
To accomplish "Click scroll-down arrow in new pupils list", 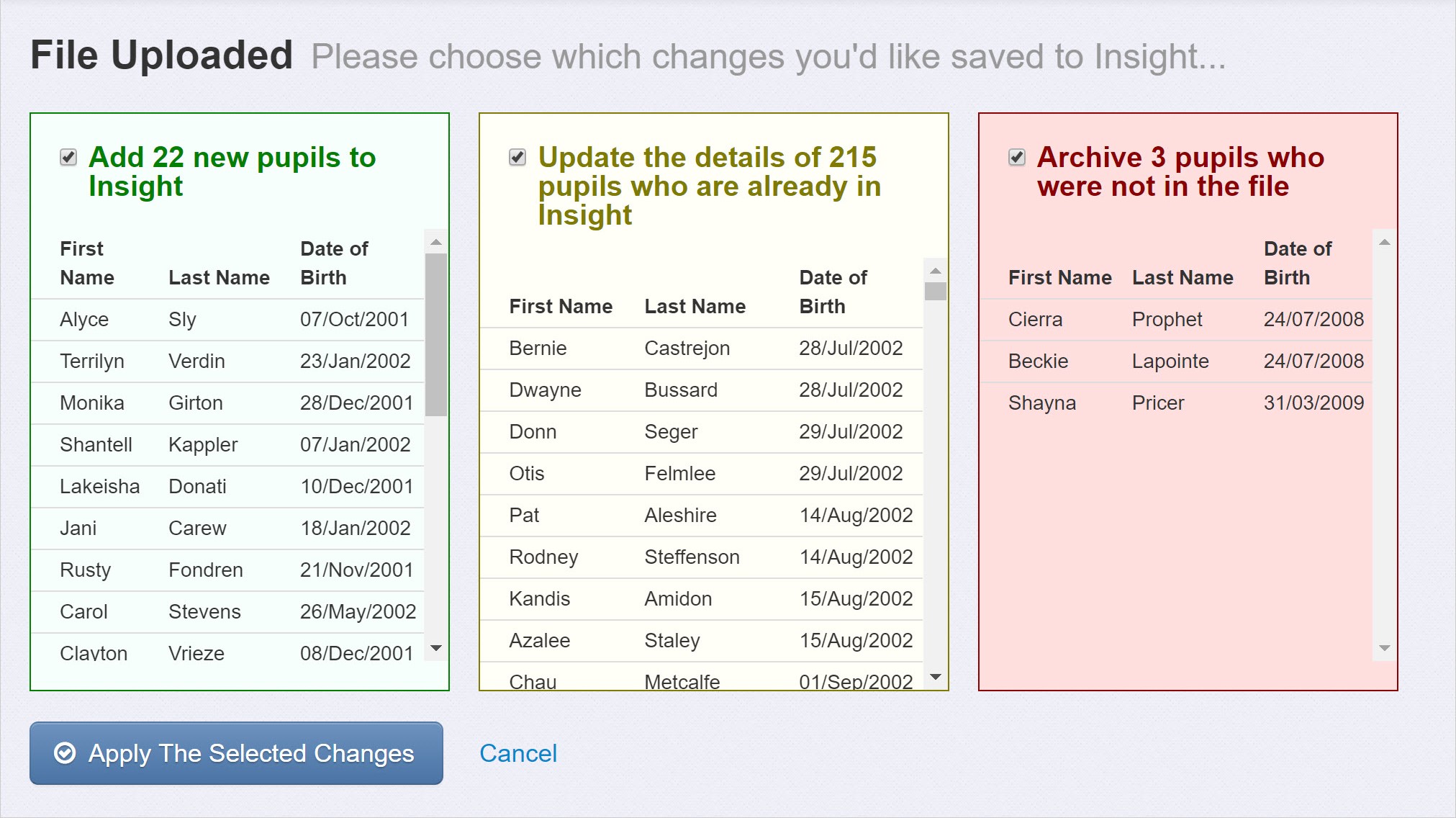I will pyautogui.click(x=436, y=648).
